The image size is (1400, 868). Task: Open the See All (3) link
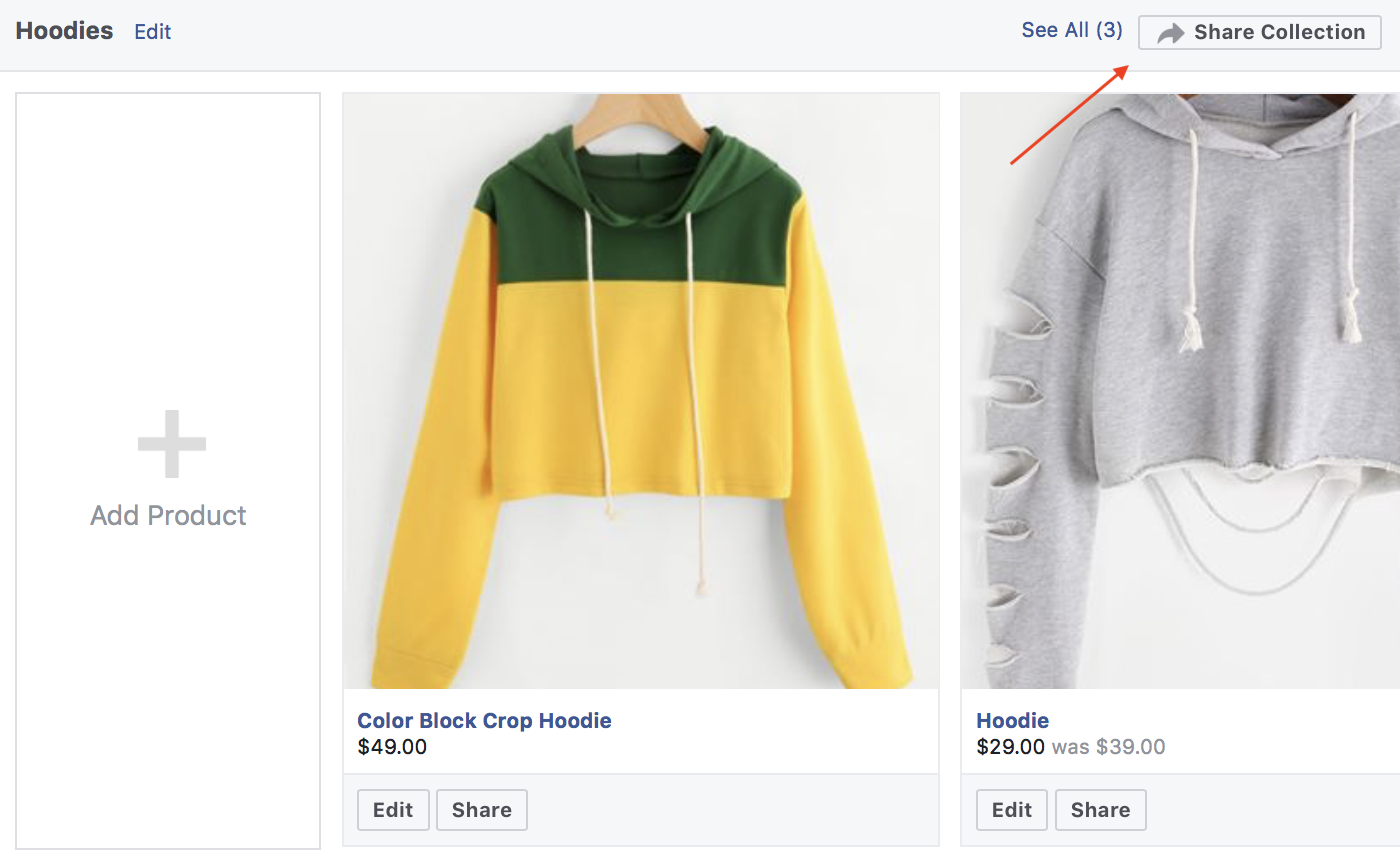click(1072, 30)
